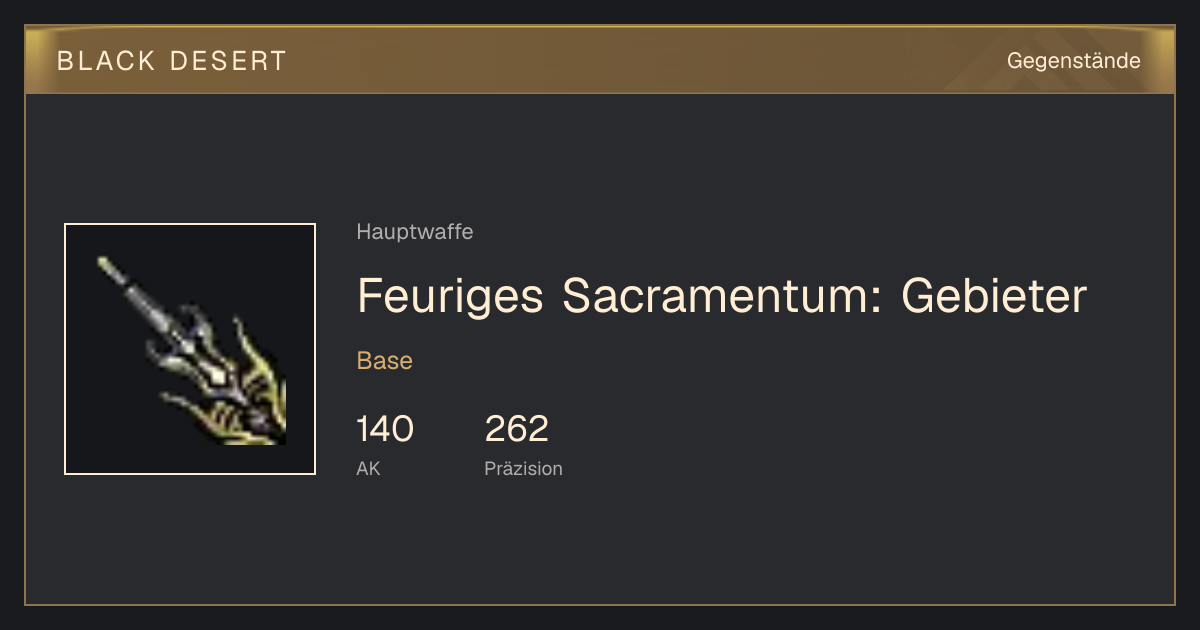1200x630 pixels.
Task: Open the BLACK DESERT home title
Action: 172,61
